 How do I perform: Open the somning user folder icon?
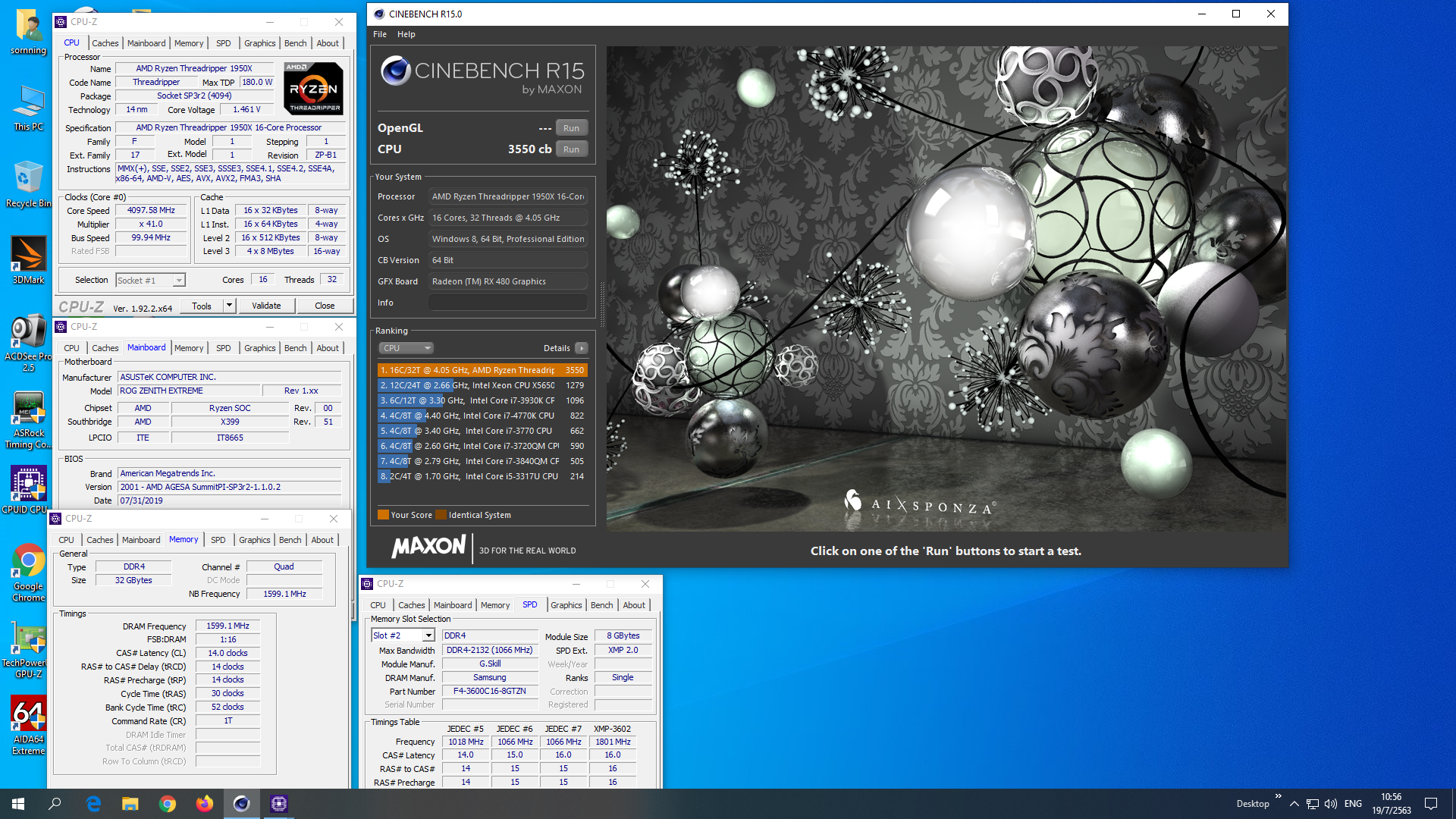[29, 32]
